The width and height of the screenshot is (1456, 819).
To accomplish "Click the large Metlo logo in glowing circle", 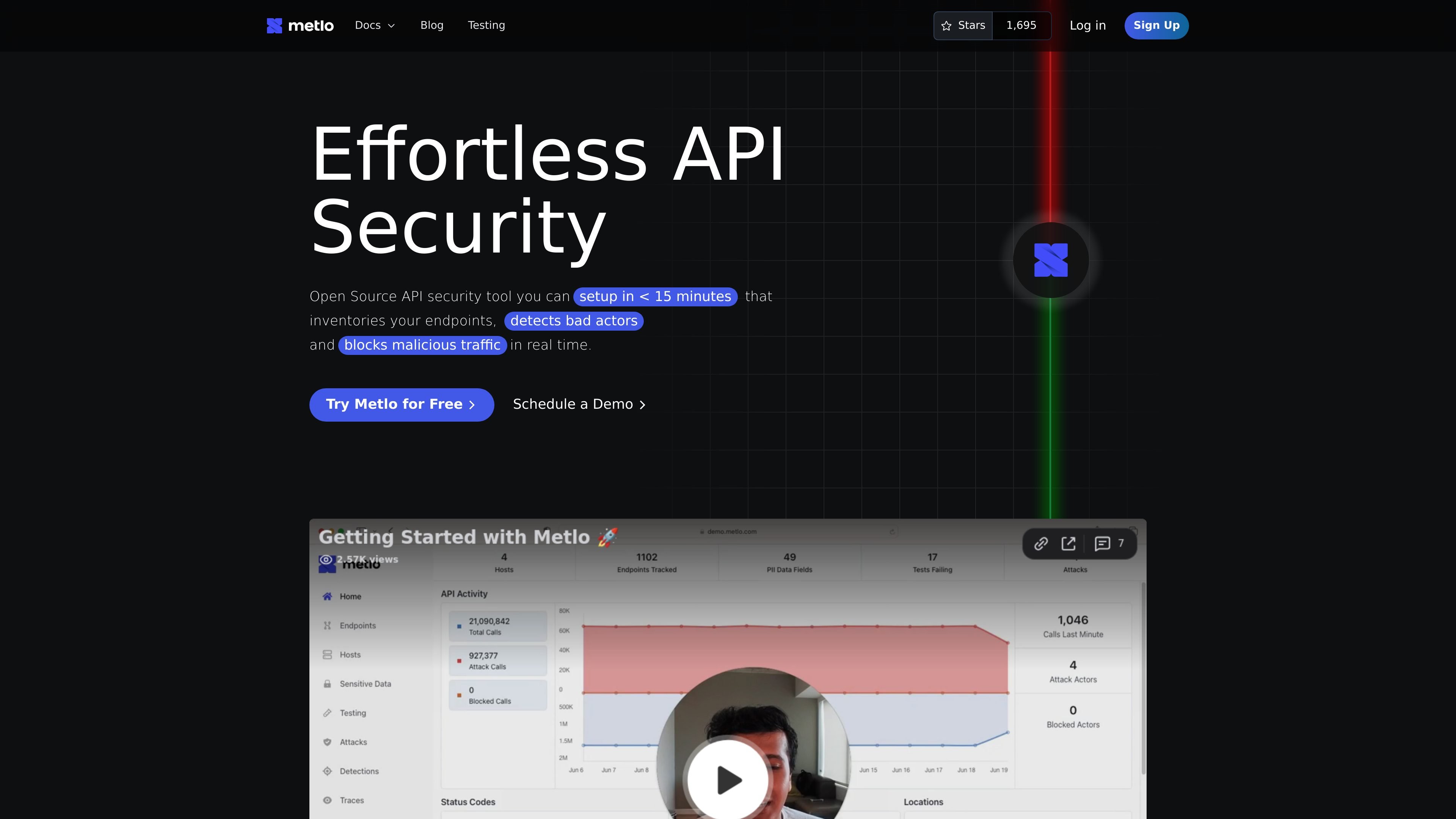I will pos(1051,260).
